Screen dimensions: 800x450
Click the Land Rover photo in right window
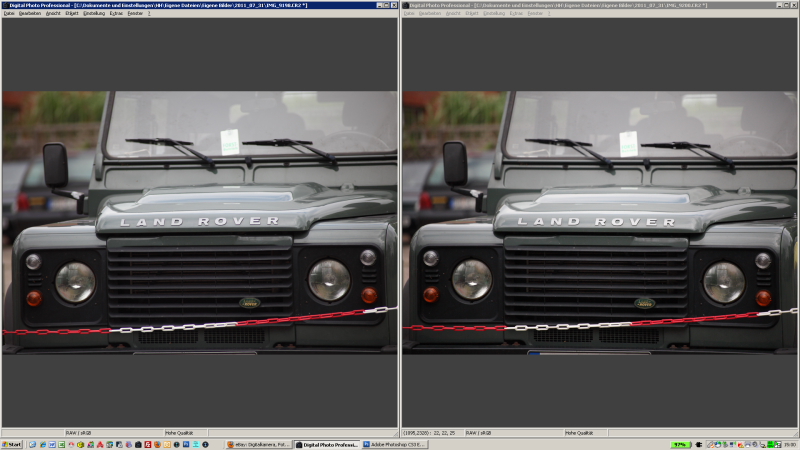[x=600, y=222]
